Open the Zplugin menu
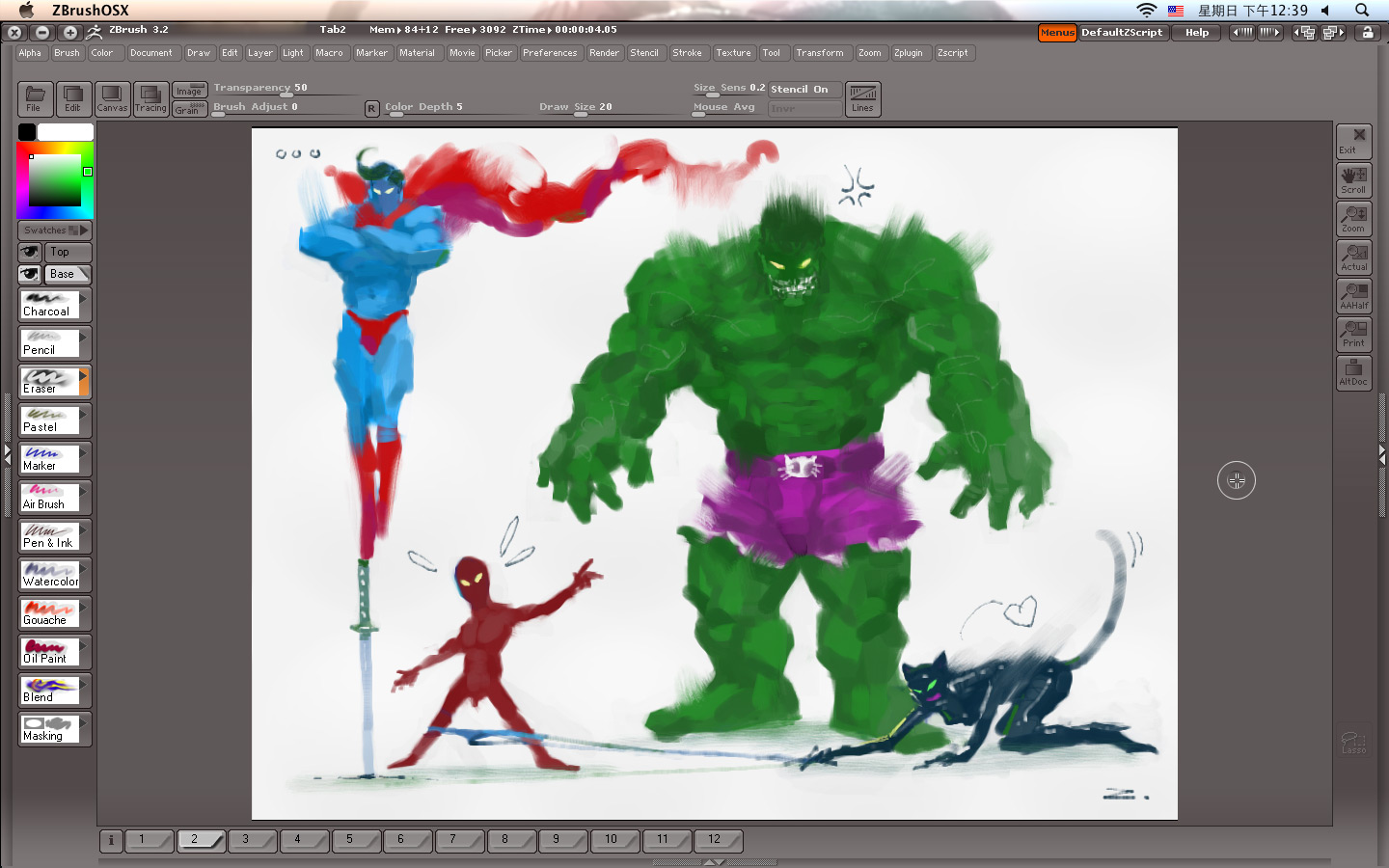Screen dimensions: 1389x868 908,53
